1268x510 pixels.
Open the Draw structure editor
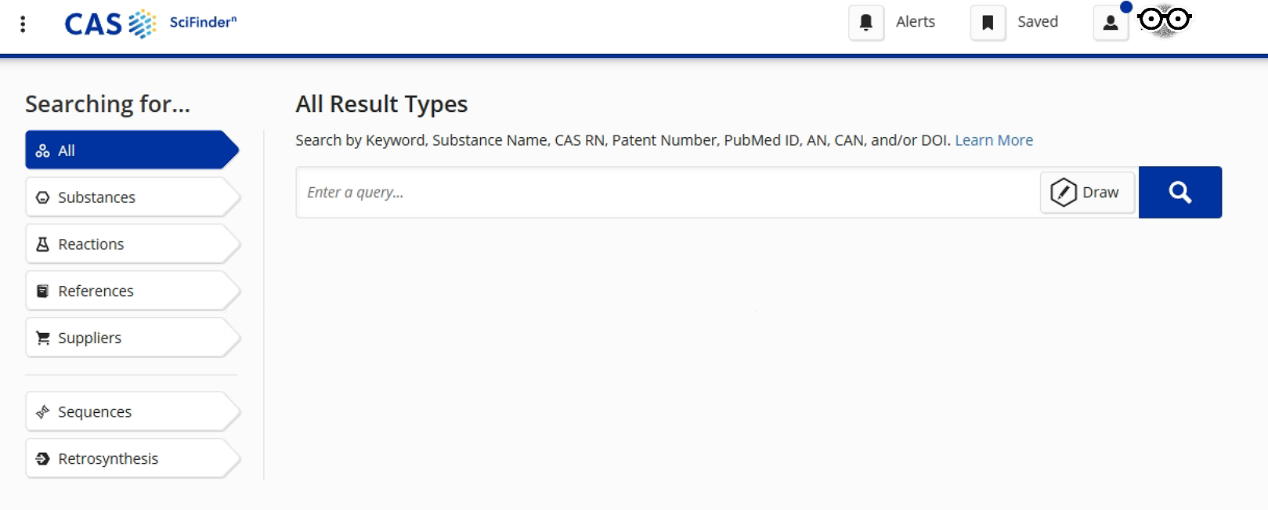(x=1087, y=192)
